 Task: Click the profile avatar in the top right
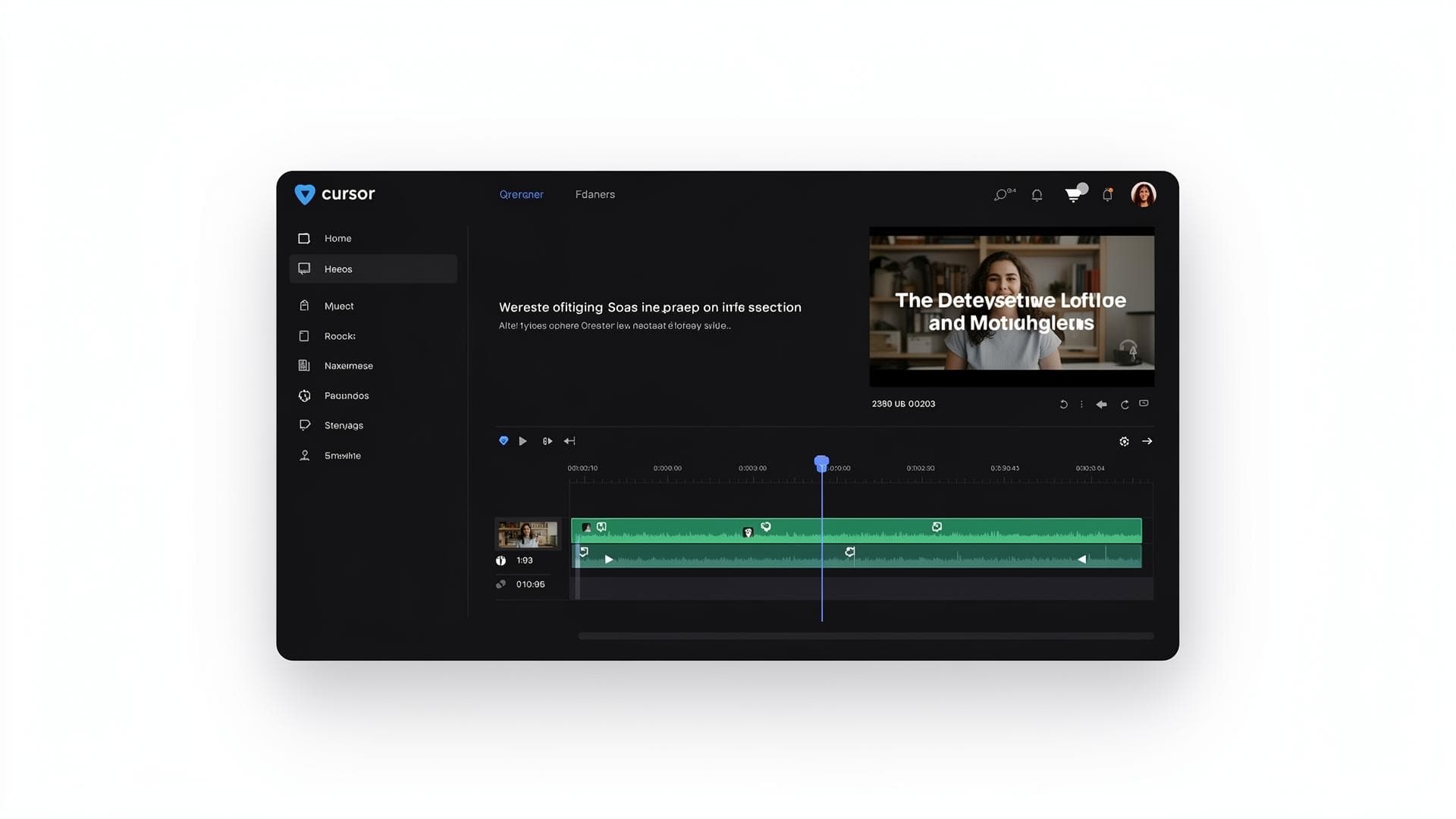pos(1144,194)
